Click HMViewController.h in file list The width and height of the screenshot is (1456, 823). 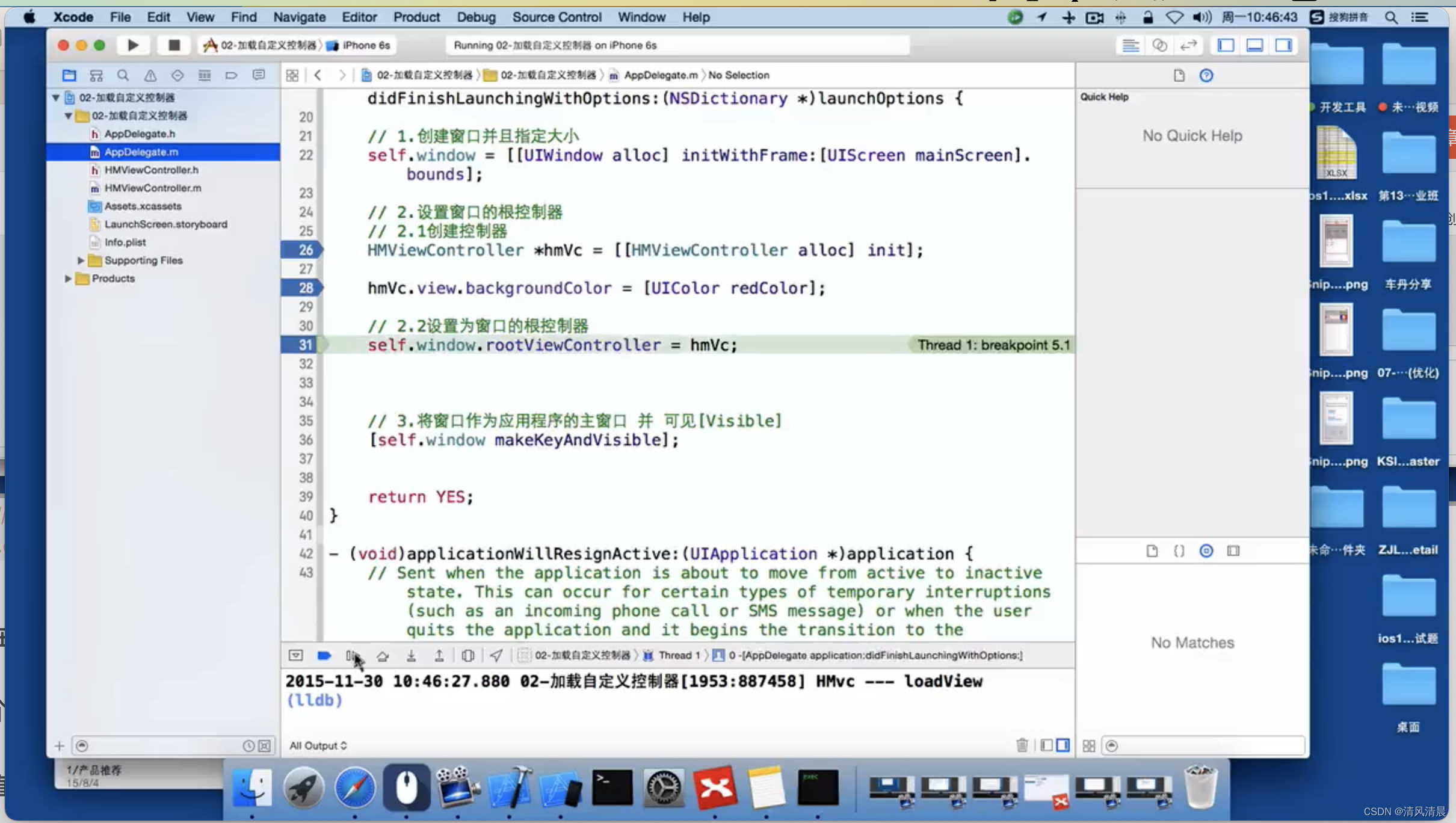[151, 170]
